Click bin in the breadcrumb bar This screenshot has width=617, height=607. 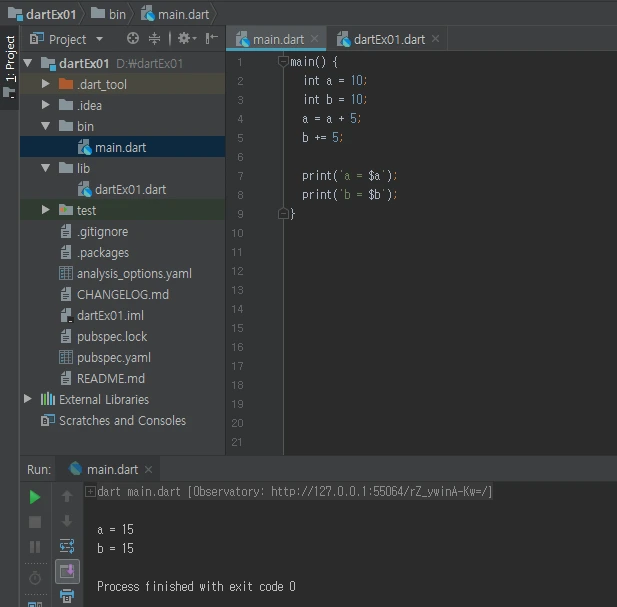click(x=108, y=15)
